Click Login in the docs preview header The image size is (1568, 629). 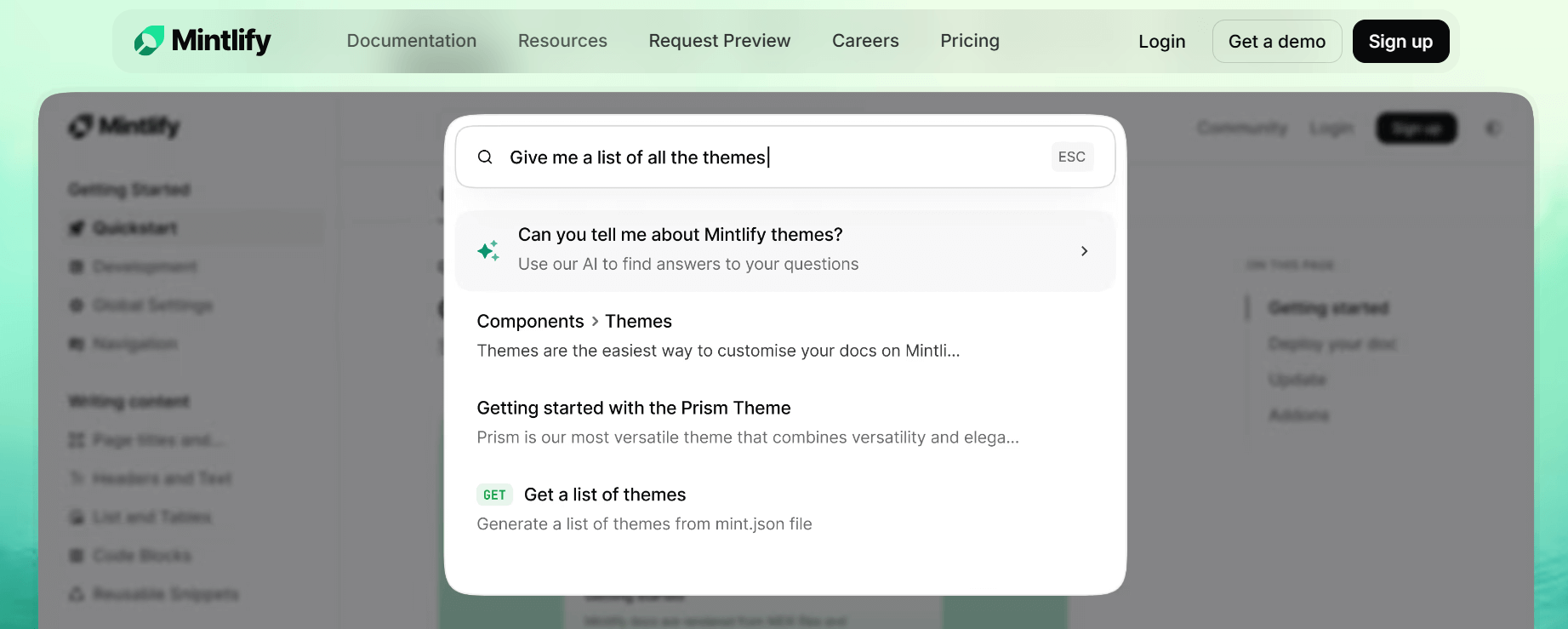point(1332,128)
